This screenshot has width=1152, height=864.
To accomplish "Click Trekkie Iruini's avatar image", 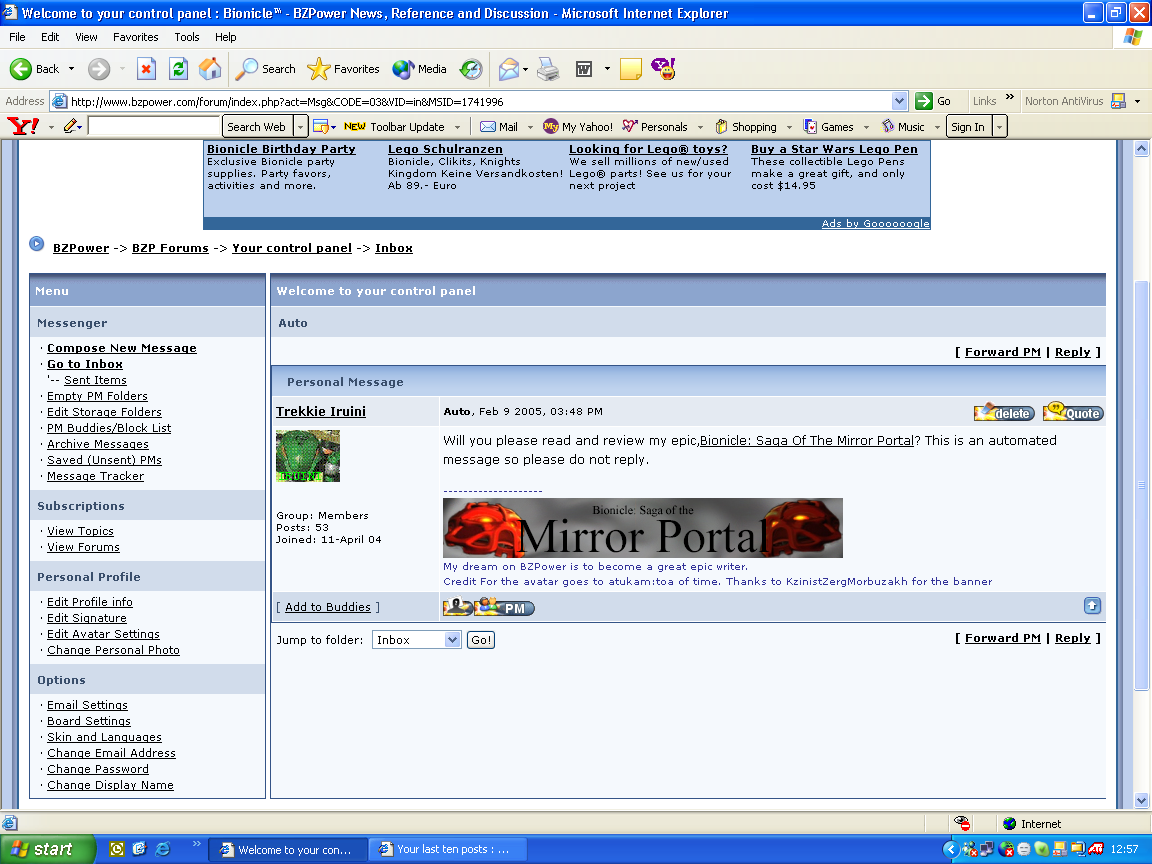I will coord(308,456).
